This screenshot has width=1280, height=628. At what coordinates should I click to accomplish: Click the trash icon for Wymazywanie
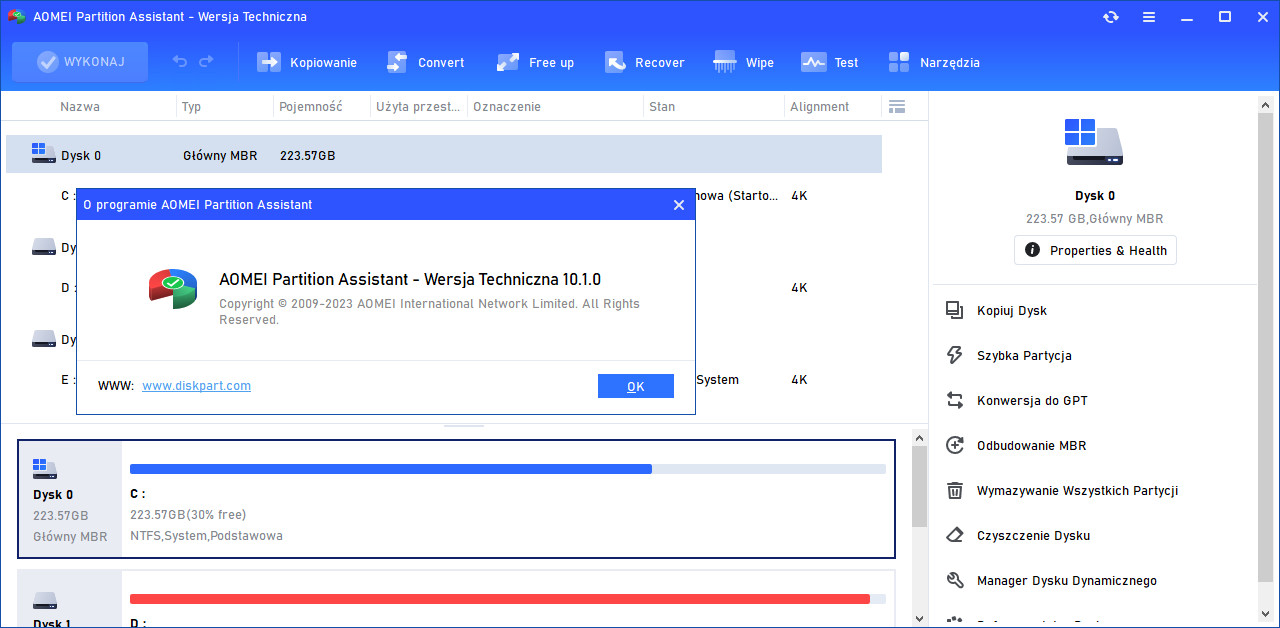coord(955,490)
